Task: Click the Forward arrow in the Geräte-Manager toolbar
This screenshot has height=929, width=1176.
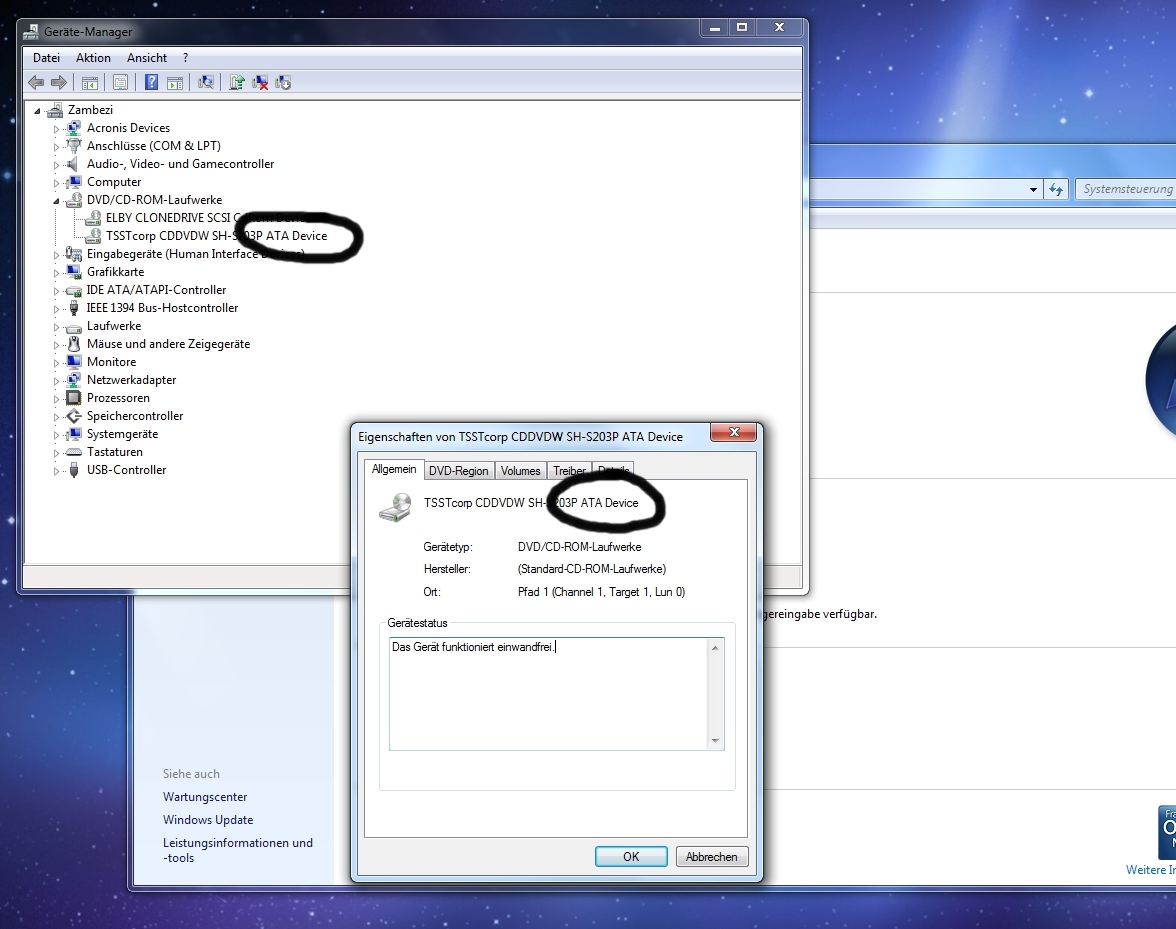Action: pos(58,82)
